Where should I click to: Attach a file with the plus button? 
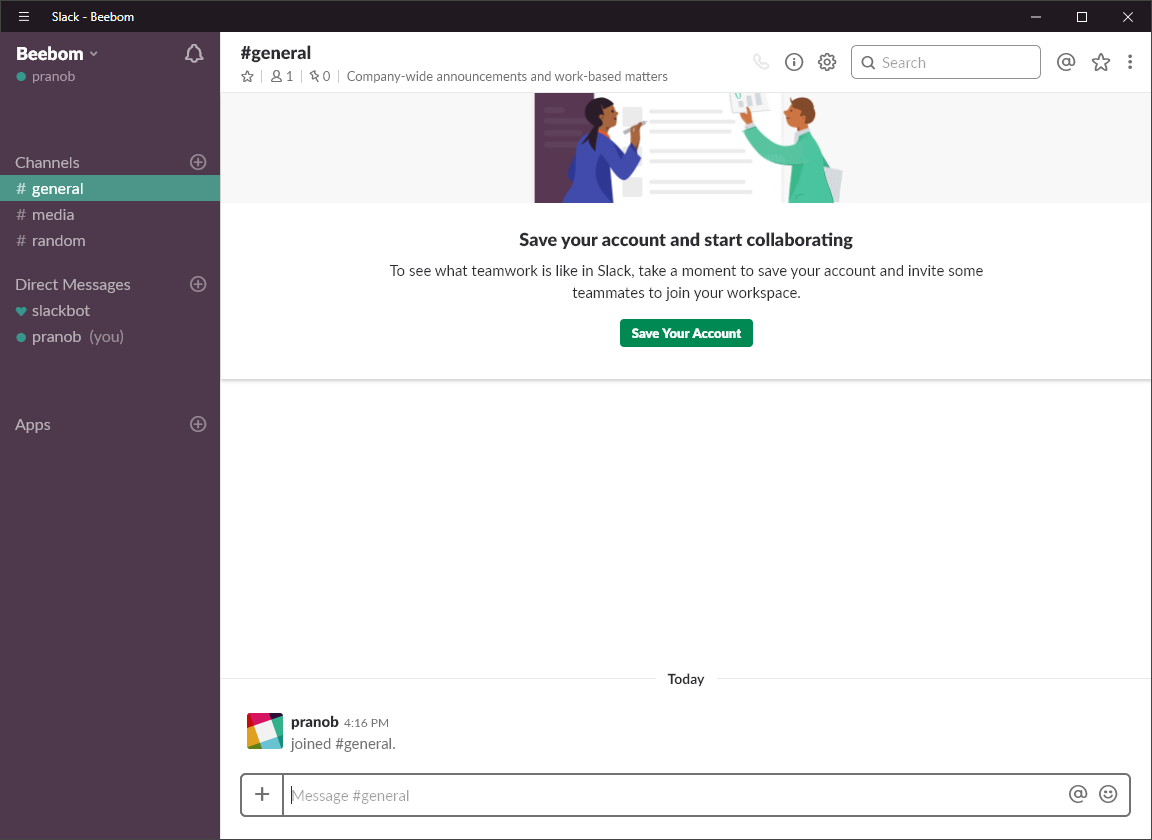[x=262, y=794]
